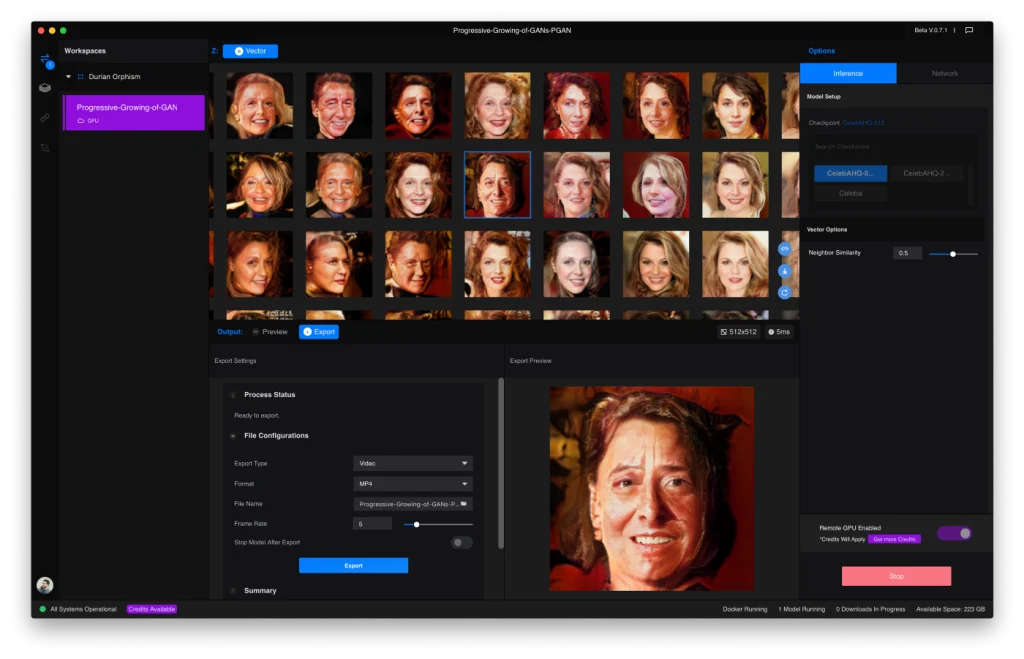
Task: Toggle the Remote GPU Enabled switch
Action: [x=954, y=533]
